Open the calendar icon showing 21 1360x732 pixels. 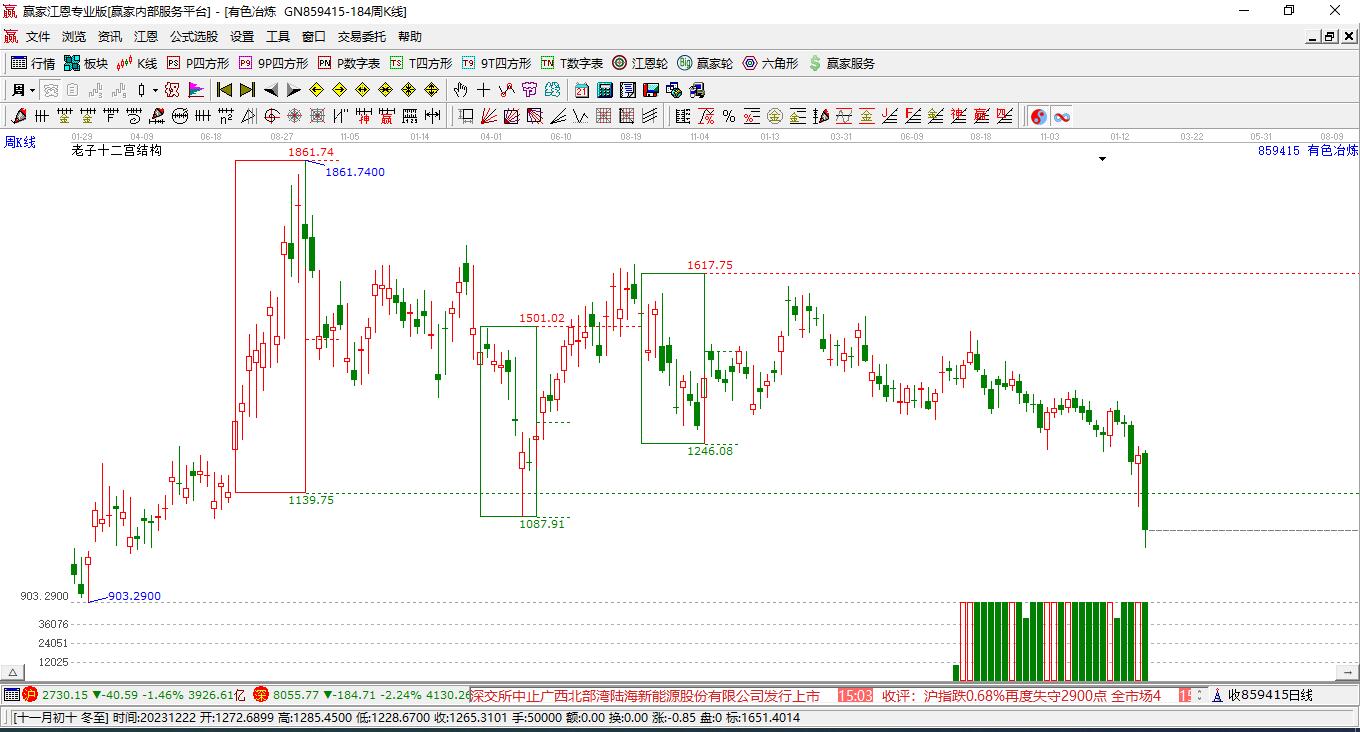pyautogui.click(x=581, y=90)
